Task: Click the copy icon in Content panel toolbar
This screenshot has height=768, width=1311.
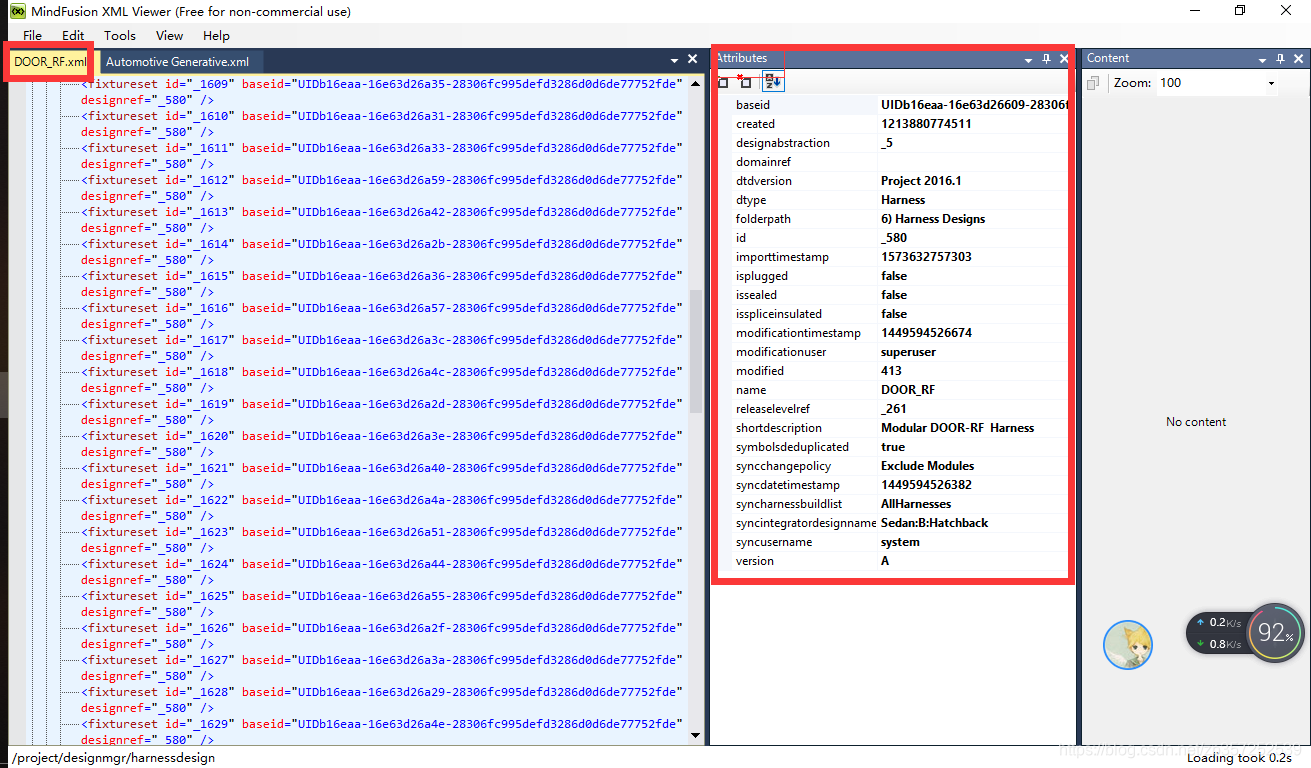Action: coord(1092,83)
